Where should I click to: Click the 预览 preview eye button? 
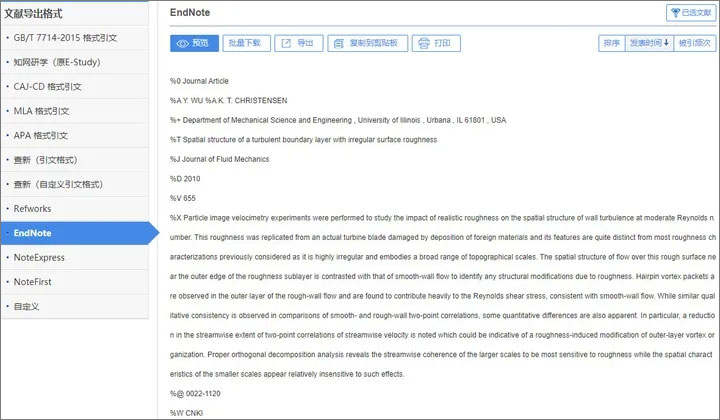(194, 43)
